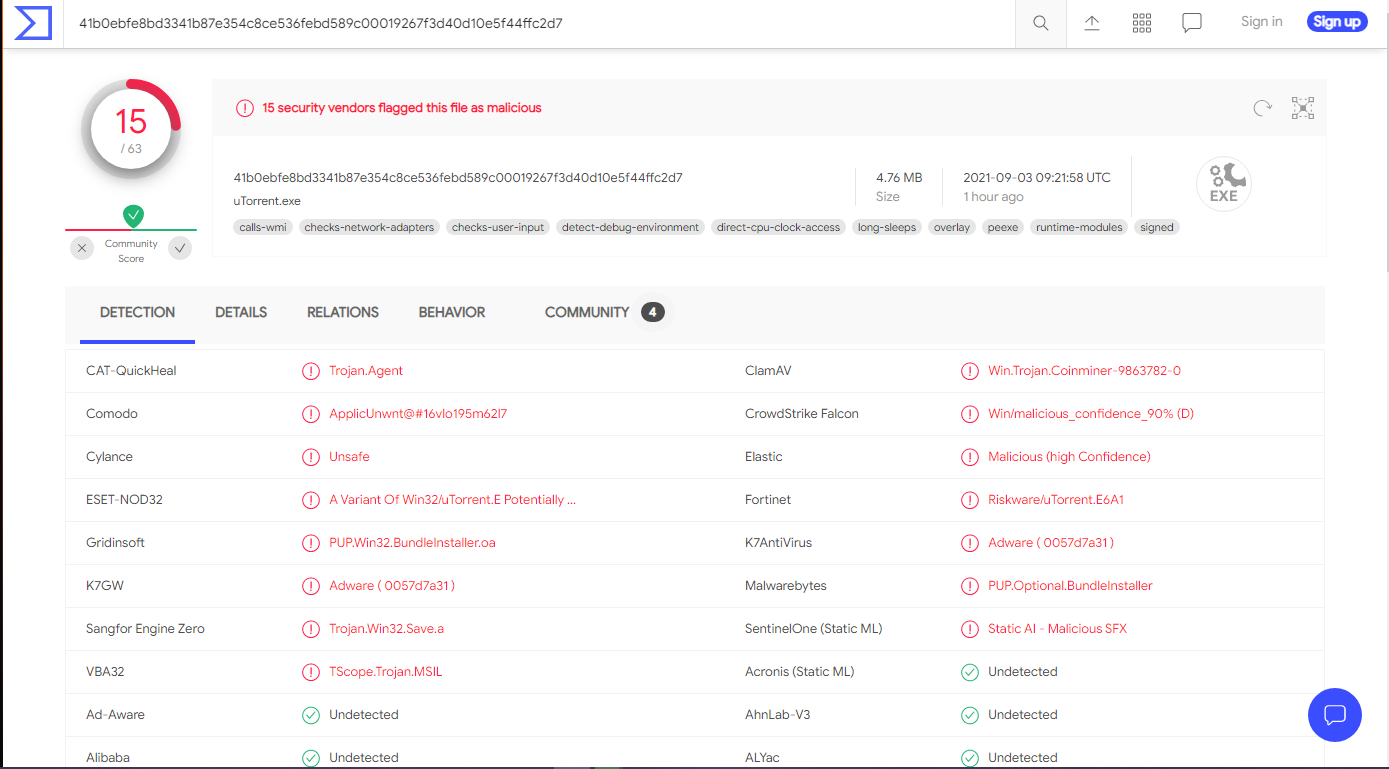Click the similar files graph icon
The height and width of the screenshot is (769, 1389).
click(x=1302, y=108)
